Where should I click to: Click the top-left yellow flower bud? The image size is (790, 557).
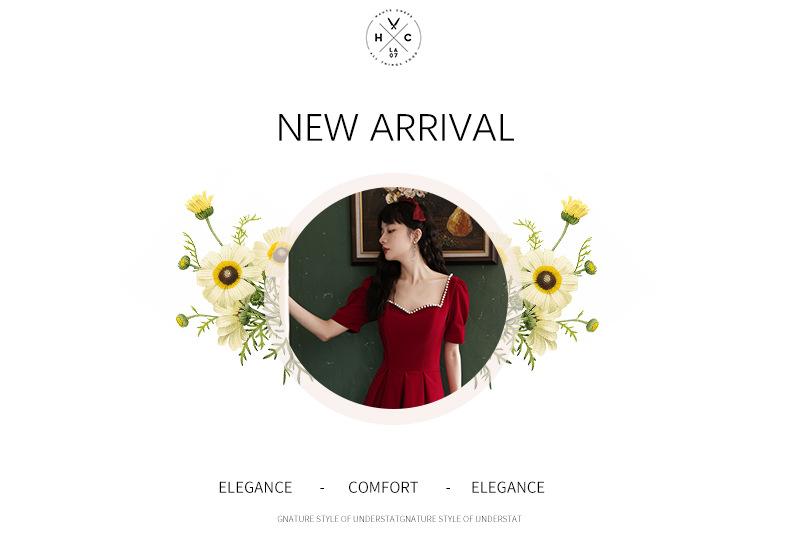[201, 205]
